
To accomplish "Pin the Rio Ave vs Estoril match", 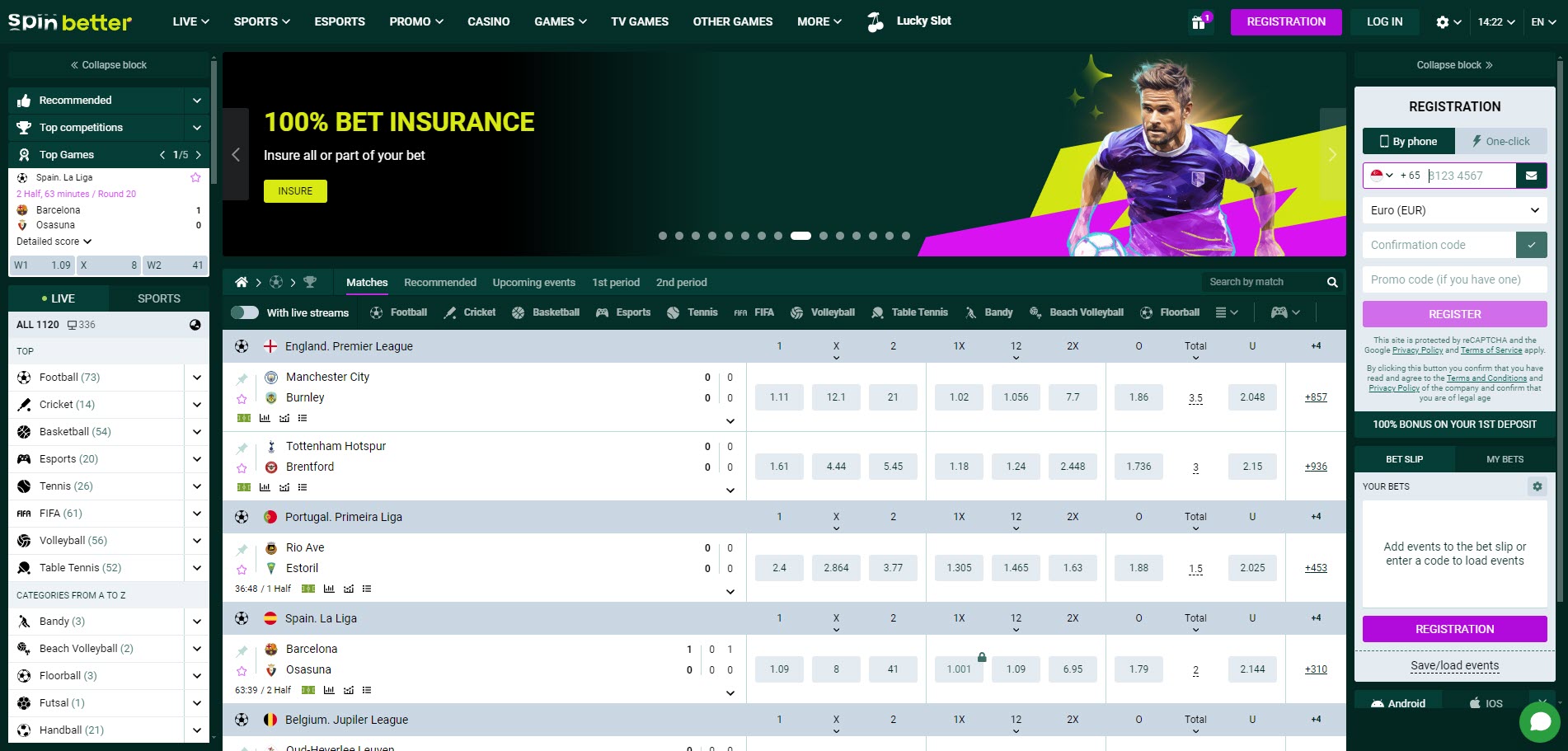I will pos(242,549).
